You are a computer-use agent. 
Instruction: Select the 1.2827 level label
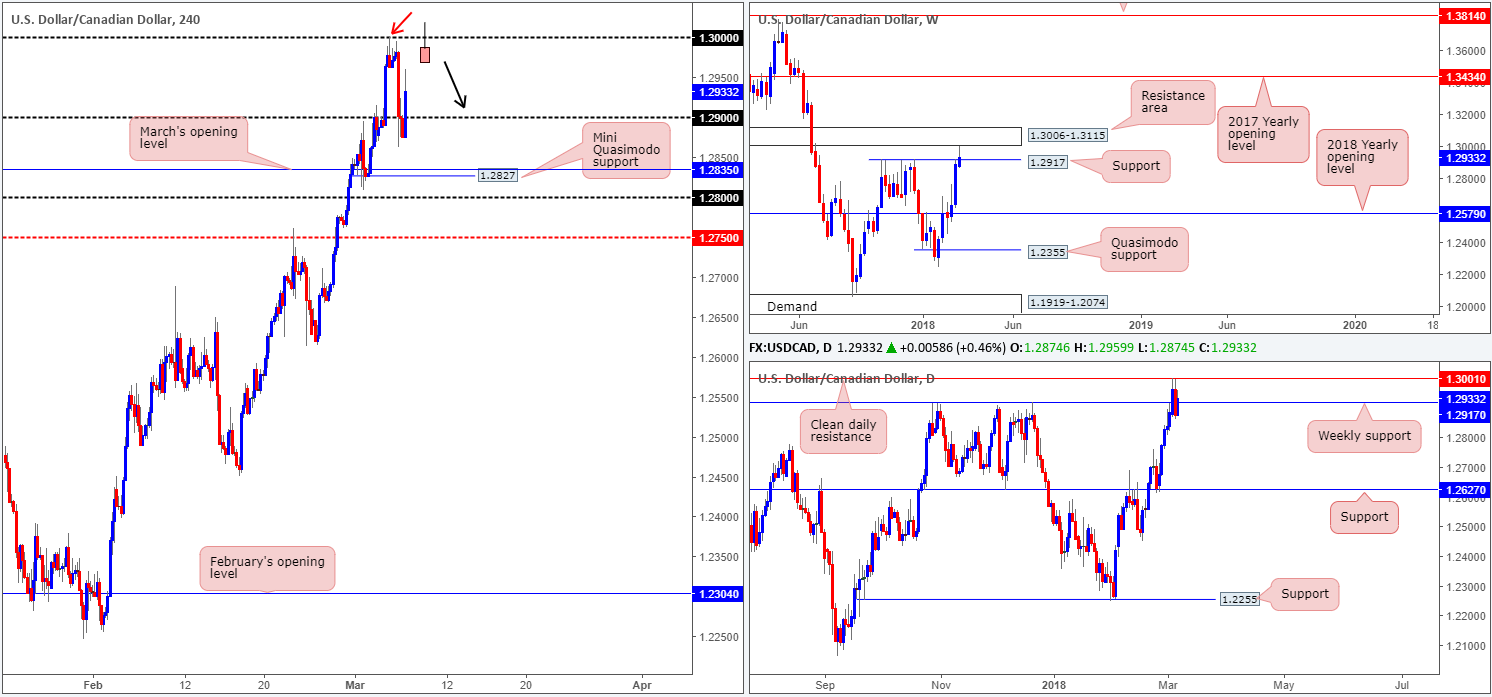(x=496, y=176)
